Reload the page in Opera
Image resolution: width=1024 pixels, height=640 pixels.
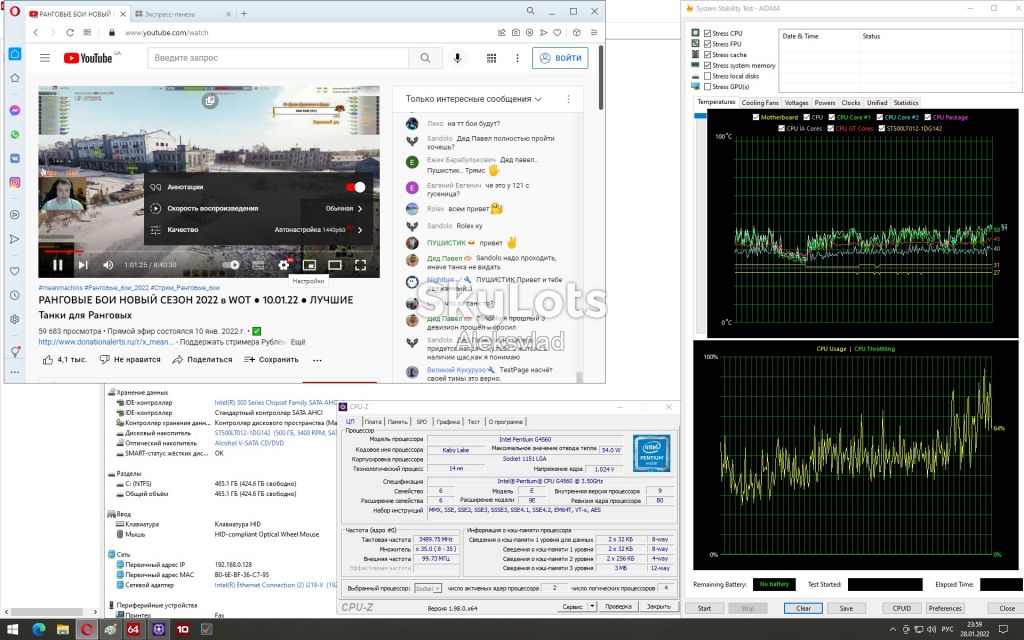[70, 32]
